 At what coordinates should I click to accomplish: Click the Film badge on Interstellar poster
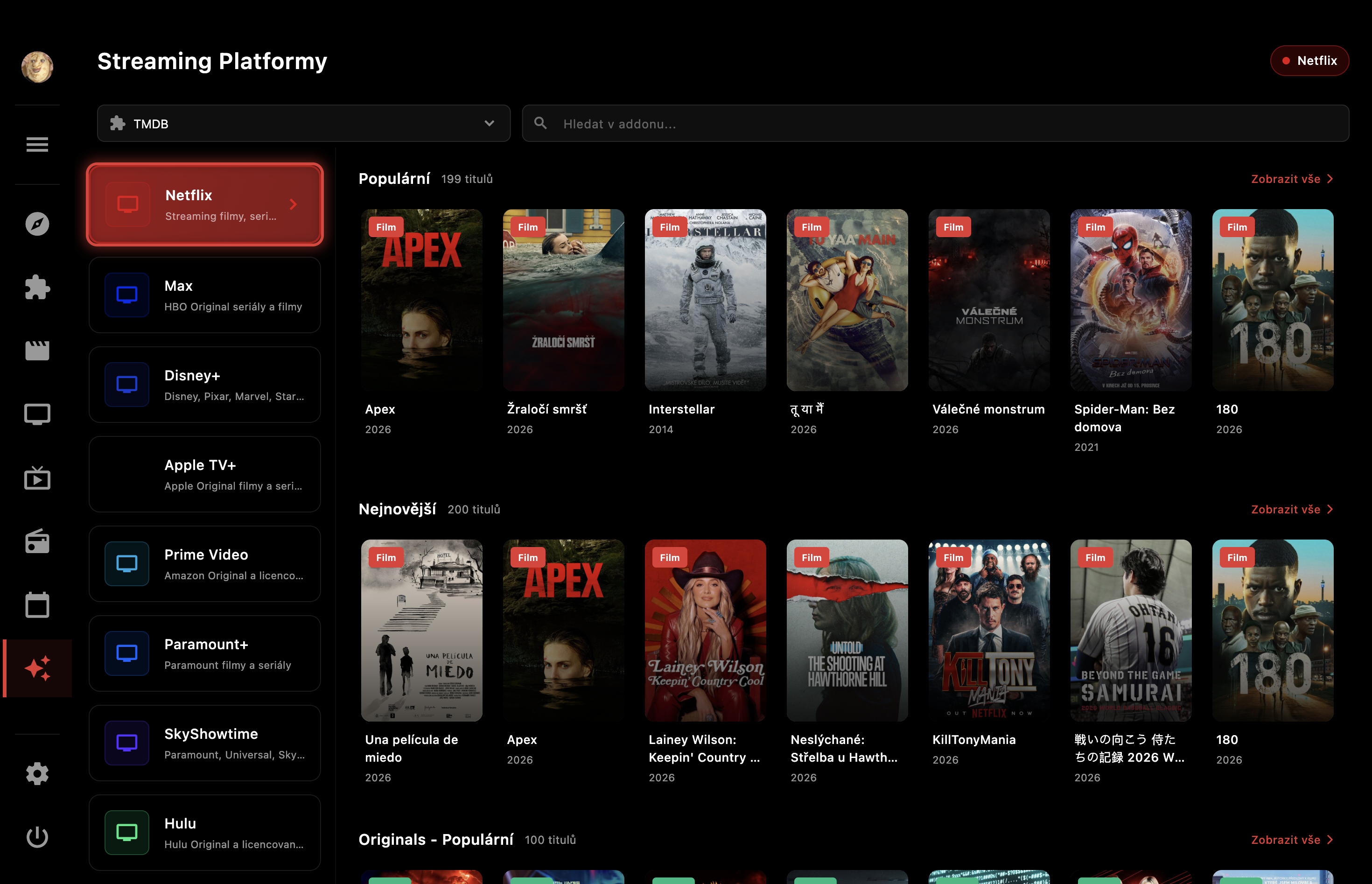click(x=670, y=227)
